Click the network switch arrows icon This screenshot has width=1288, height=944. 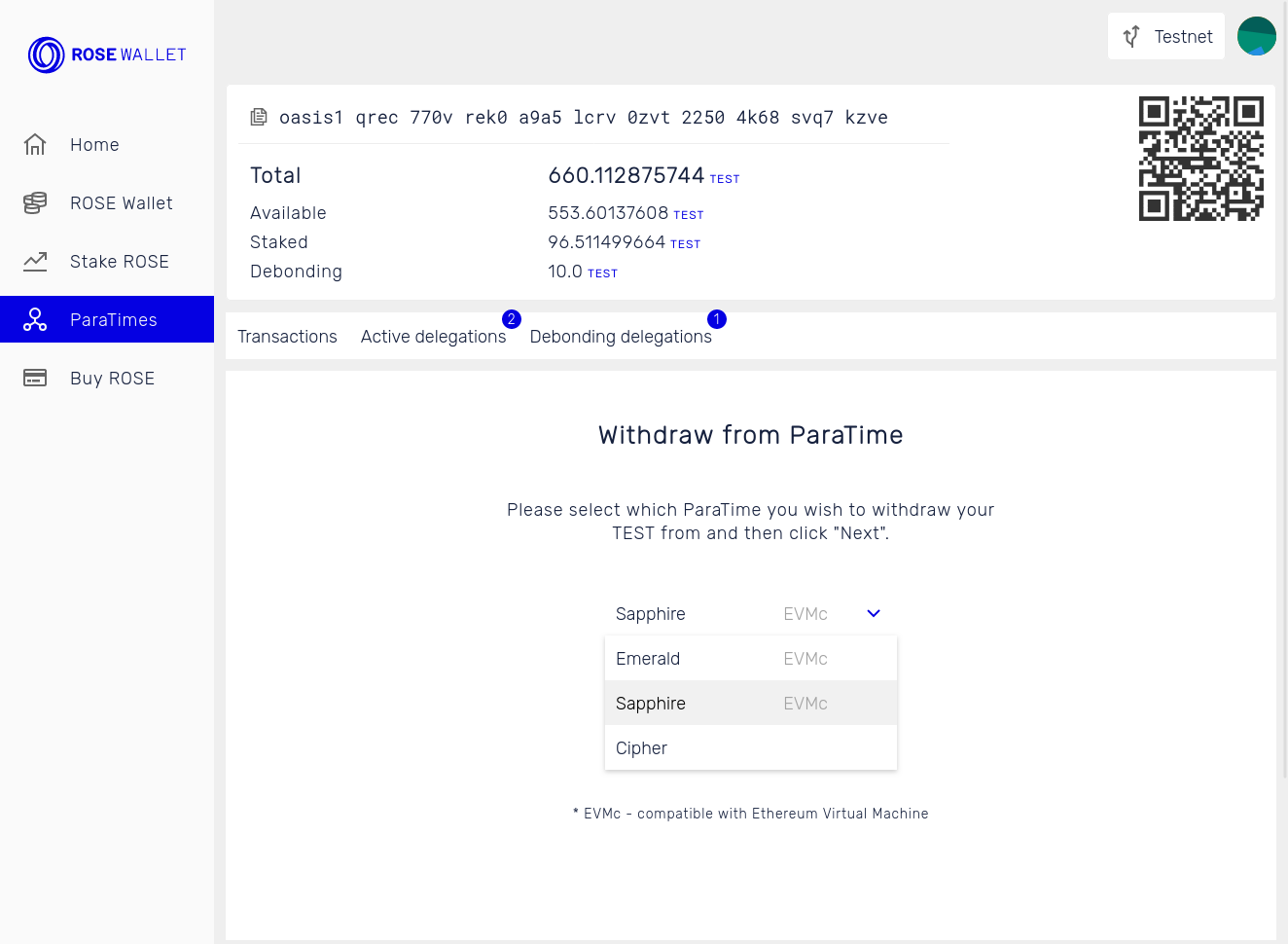pos(1130,36)
